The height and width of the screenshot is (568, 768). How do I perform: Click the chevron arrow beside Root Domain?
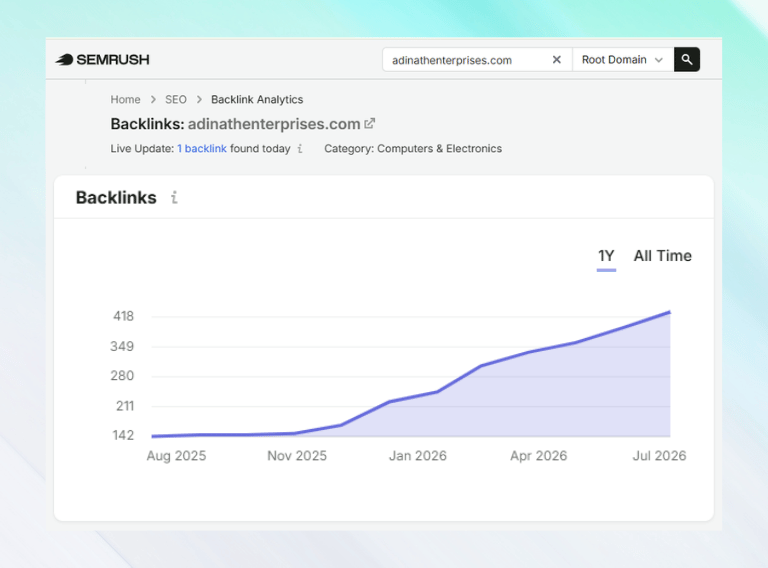659,60
